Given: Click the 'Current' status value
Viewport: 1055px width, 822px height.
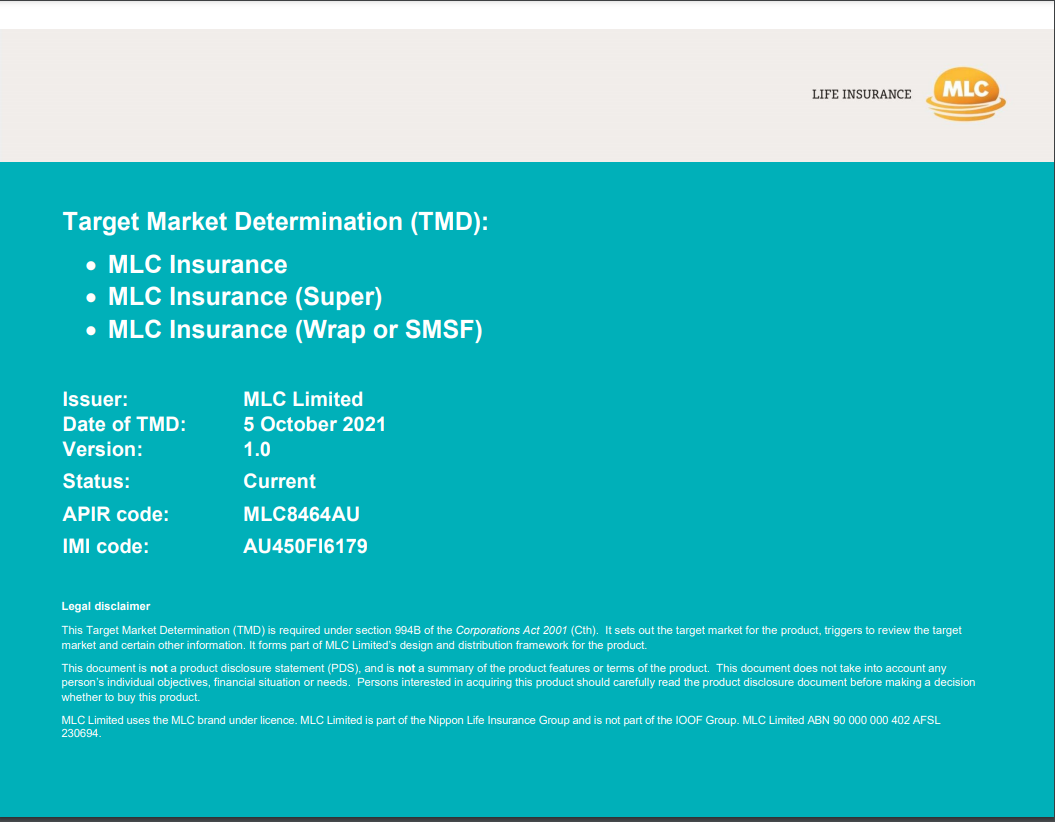Looking at the screenshot, I should [x=279, y=482].
